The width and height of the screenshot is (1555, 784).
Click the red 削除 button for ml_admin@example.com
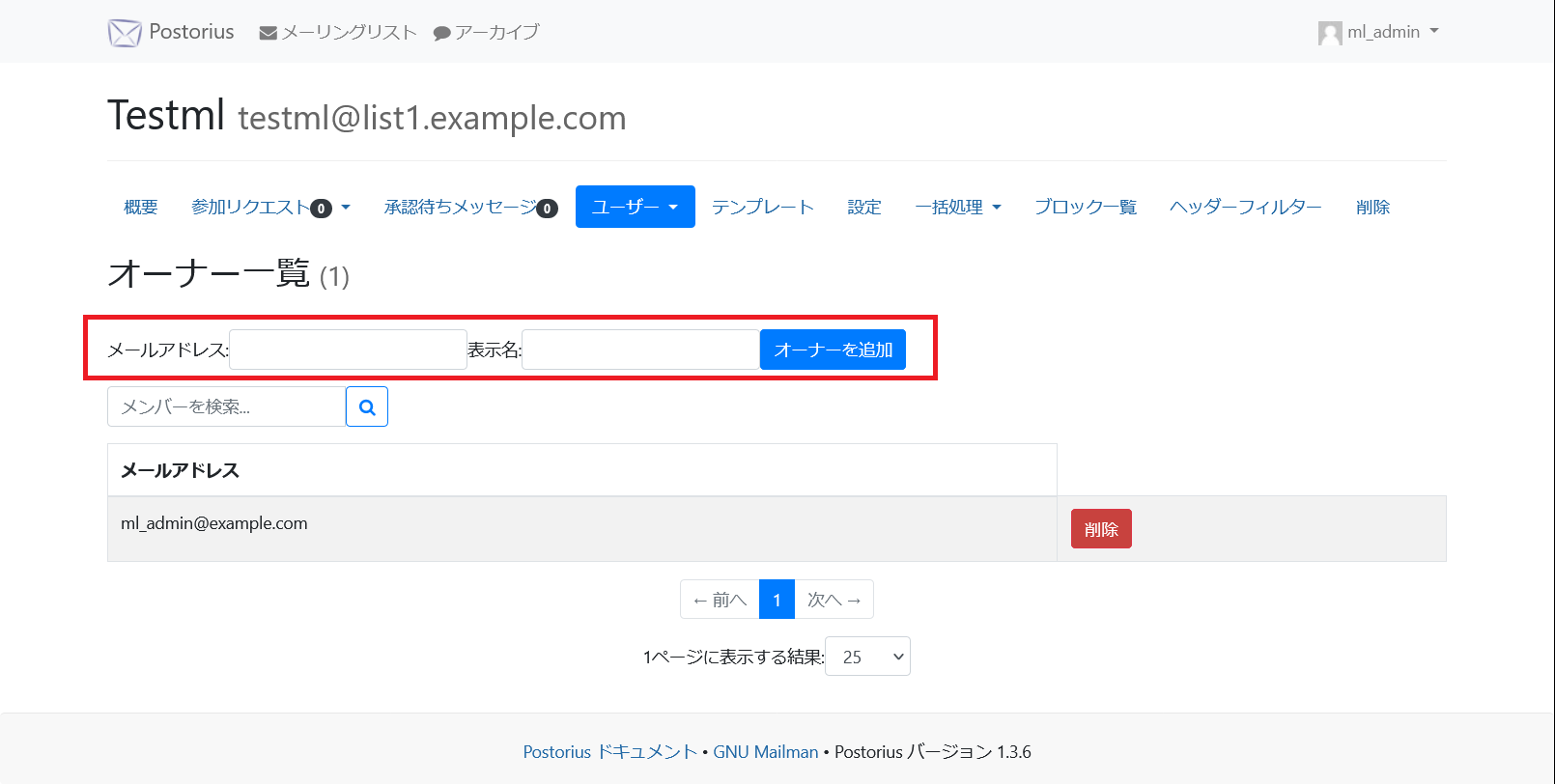(1101, 529)
